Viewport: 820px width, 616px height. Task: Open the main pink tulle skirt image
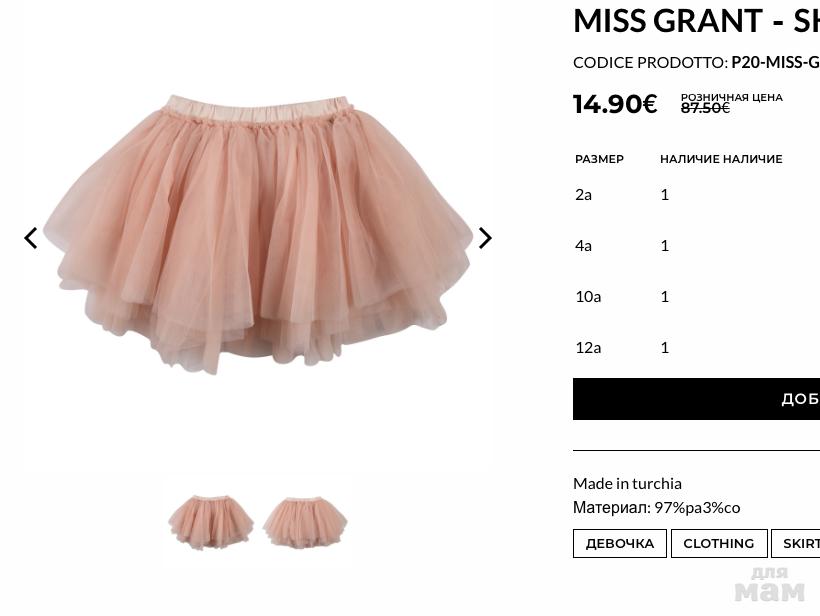coord(258,235)
